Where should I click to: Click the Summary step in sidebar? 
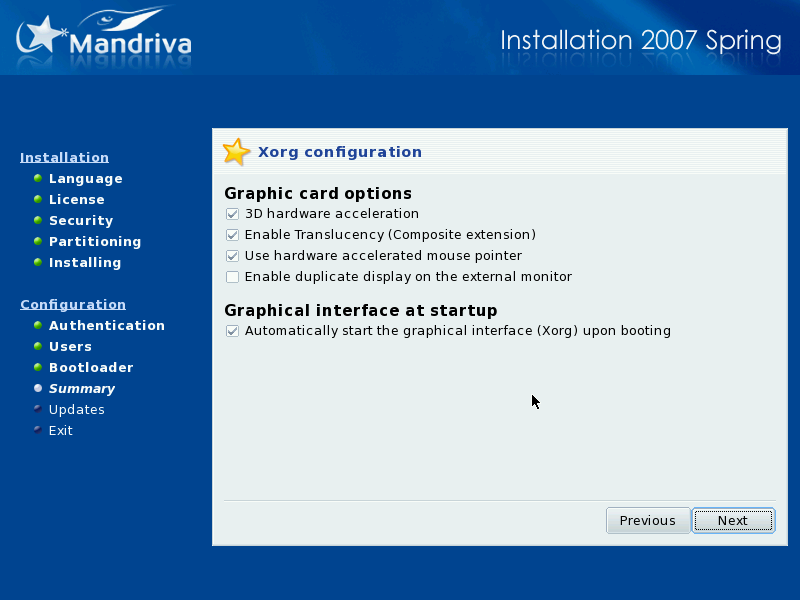click(x=82, y=389)
